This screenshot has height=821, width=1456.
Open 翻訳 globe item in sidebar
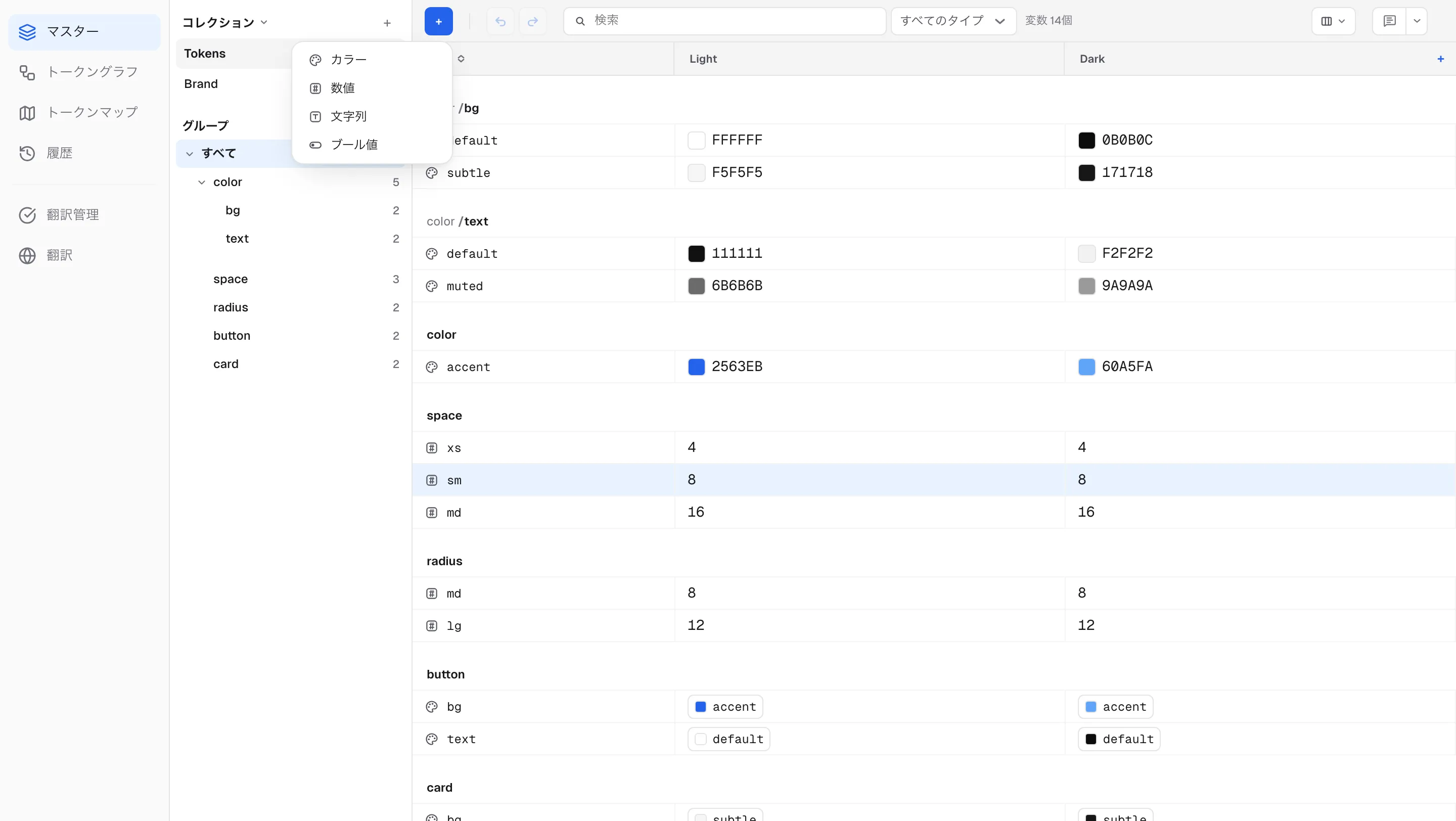coord(84,255)
